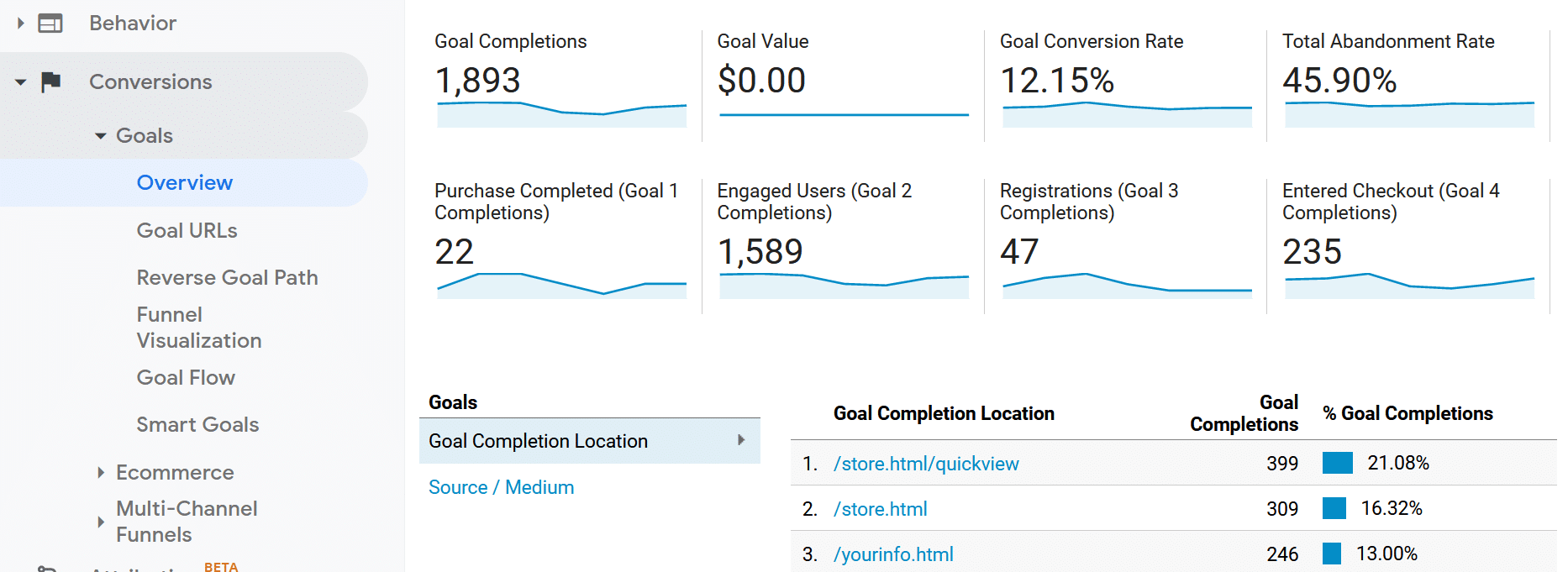The width and height of the screenshot is (1568, 572).
Task: Open the /store.html/quickview link
Action: coord(925,464)
